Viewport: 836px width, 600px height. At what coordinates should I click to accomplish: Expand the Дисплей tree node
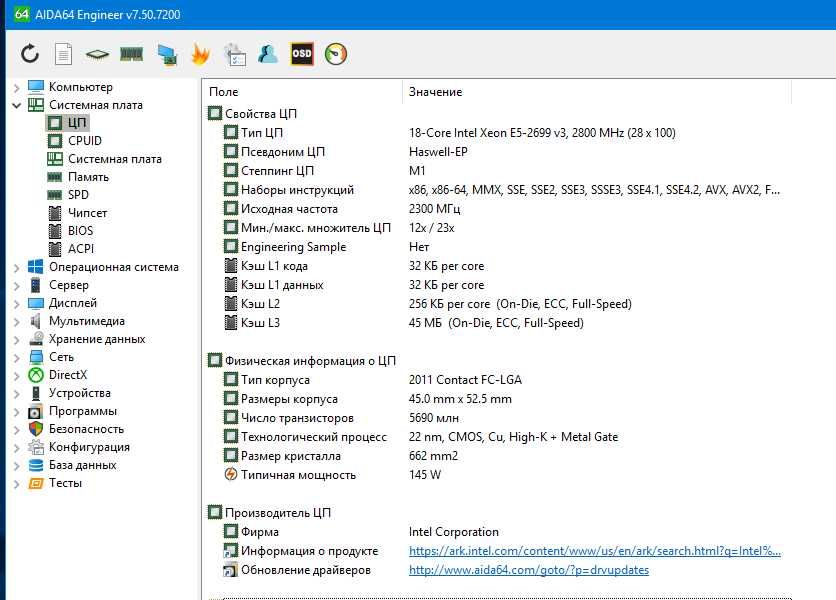tap(17, 303)
